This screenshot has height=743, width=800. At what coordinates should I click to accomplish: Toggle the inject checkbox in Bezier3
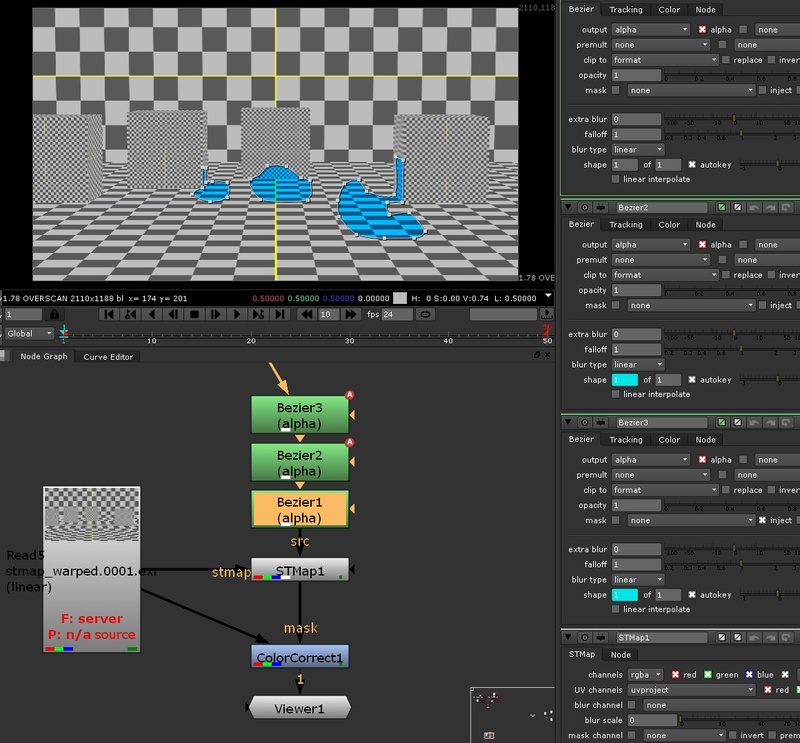click(x=763, y=520)
